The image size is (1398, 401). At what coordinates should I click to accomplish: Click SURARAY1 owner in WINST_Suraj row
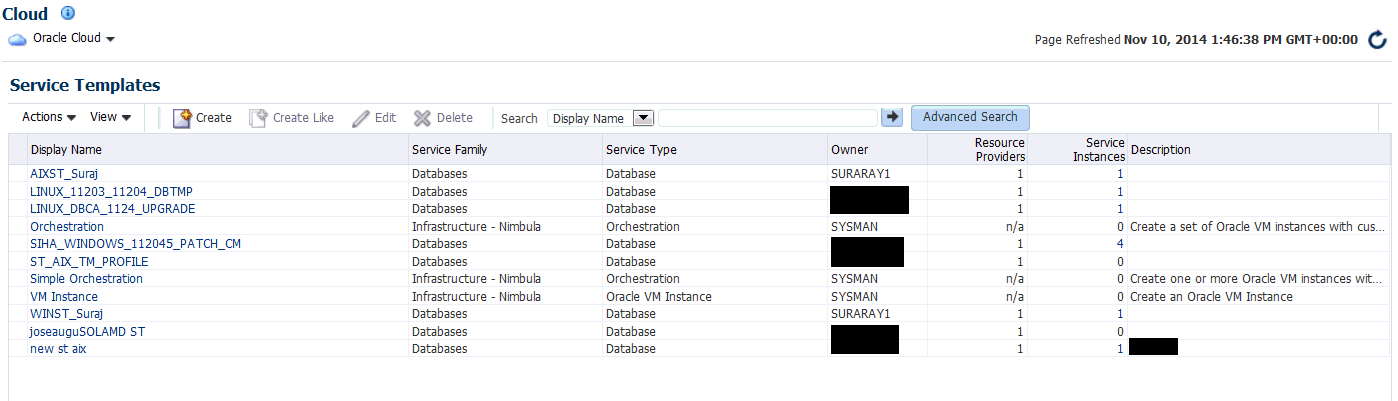[860, 314]
